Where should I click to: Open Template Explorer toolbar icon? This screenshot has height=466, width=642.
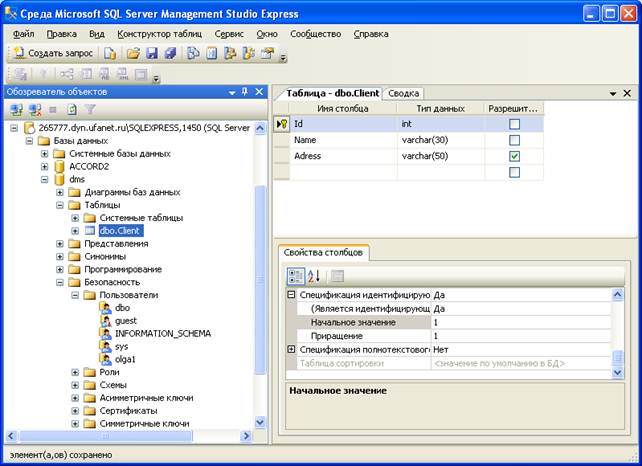pyautogui.click(x=249, y=53)
